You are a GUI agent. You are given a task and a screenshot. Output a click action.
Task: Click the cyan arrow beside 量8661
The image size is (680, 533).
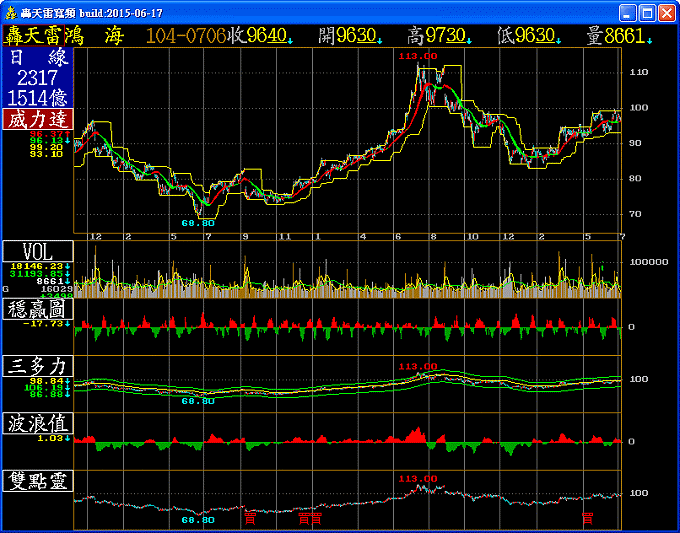coord(649,41)
